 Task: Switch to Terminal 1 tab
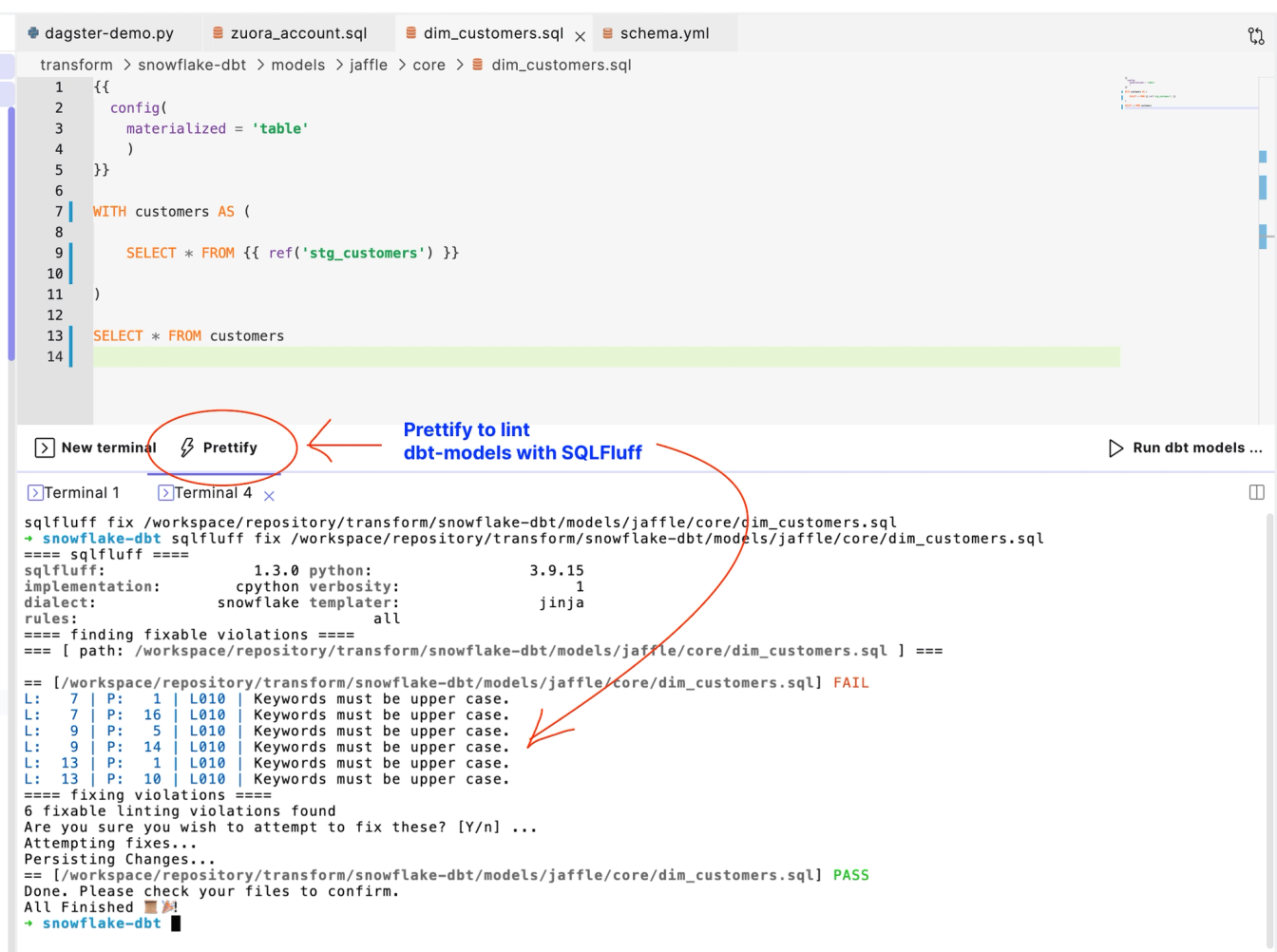click(x=74, y=492)
